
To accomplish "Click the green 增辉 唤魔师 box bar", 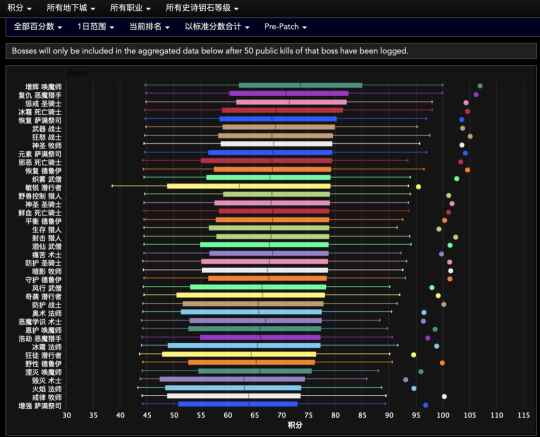I will pyautogui.click(x=301, y=85).
